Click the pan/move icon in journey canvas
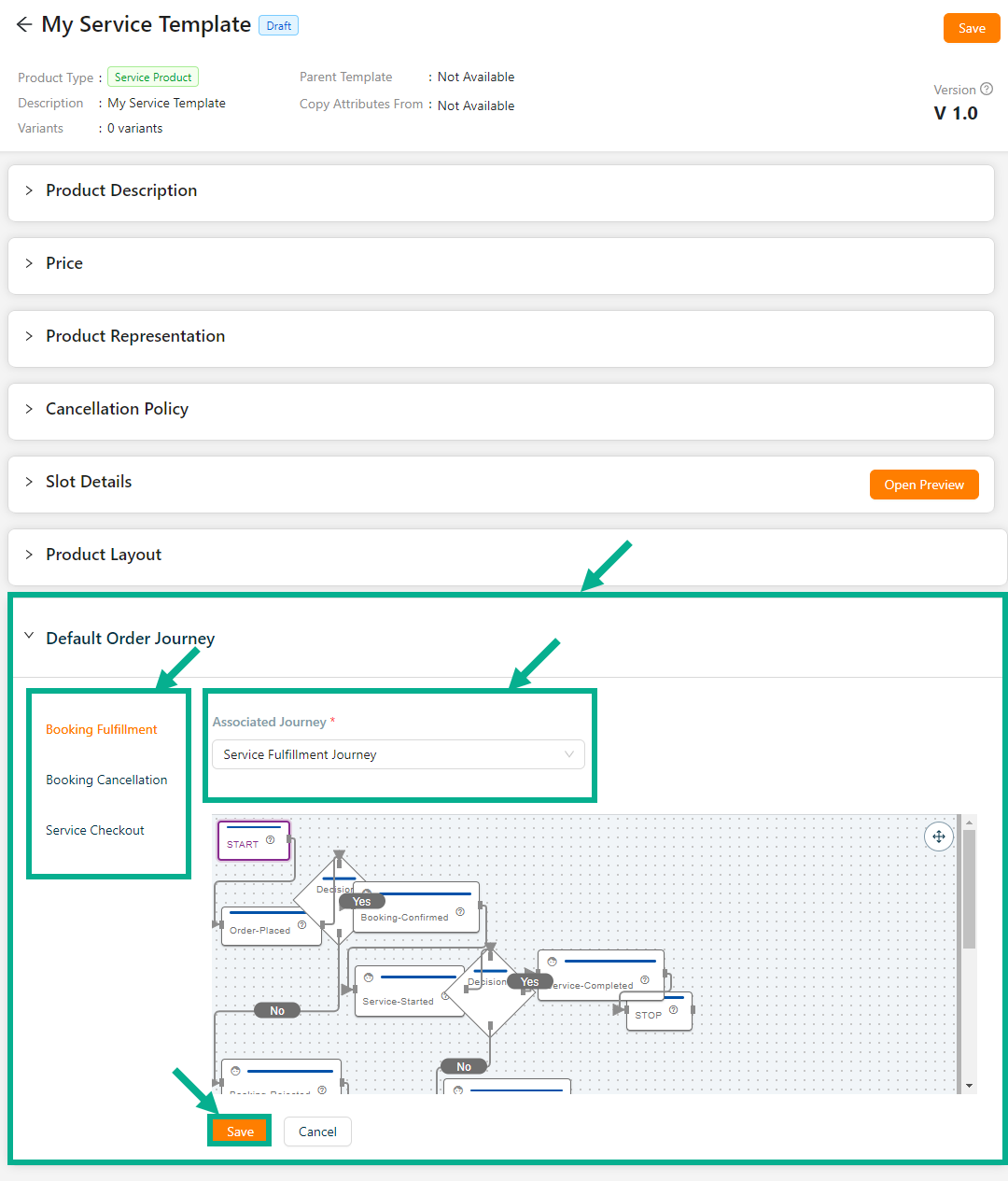 coord(938,837)
